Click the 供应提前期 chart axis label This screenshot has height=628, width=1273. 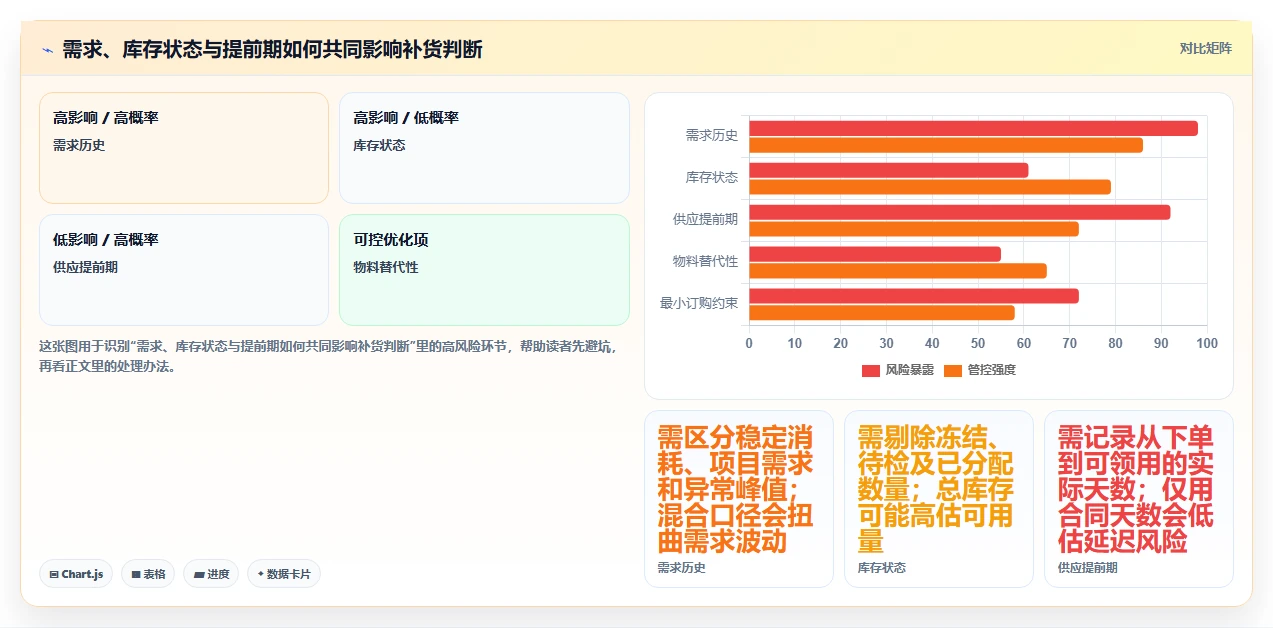coord(706,219)
